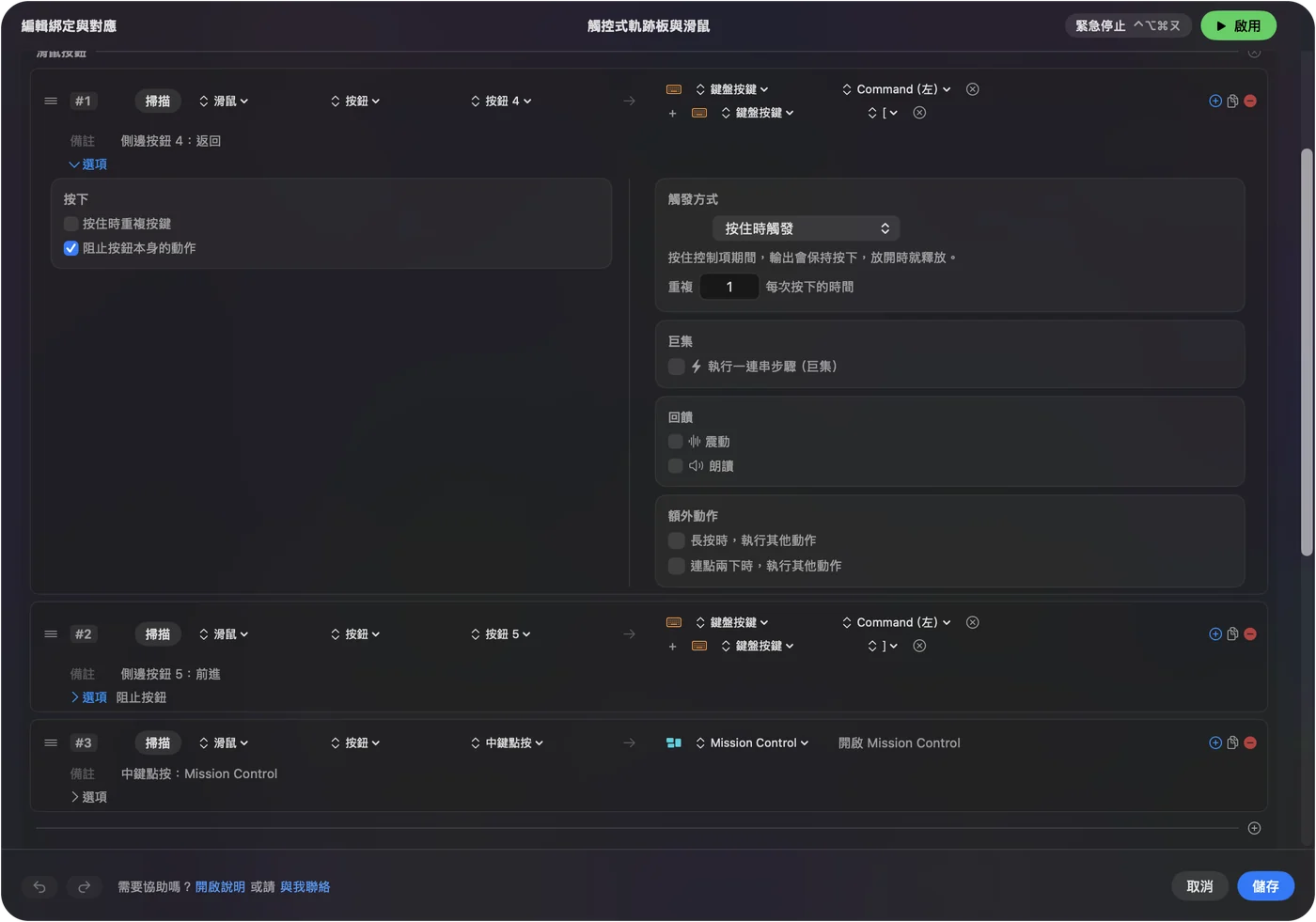Click 掃描 button in binding #3
This screenshot has height=922, width=1316.
click(158, 742)
